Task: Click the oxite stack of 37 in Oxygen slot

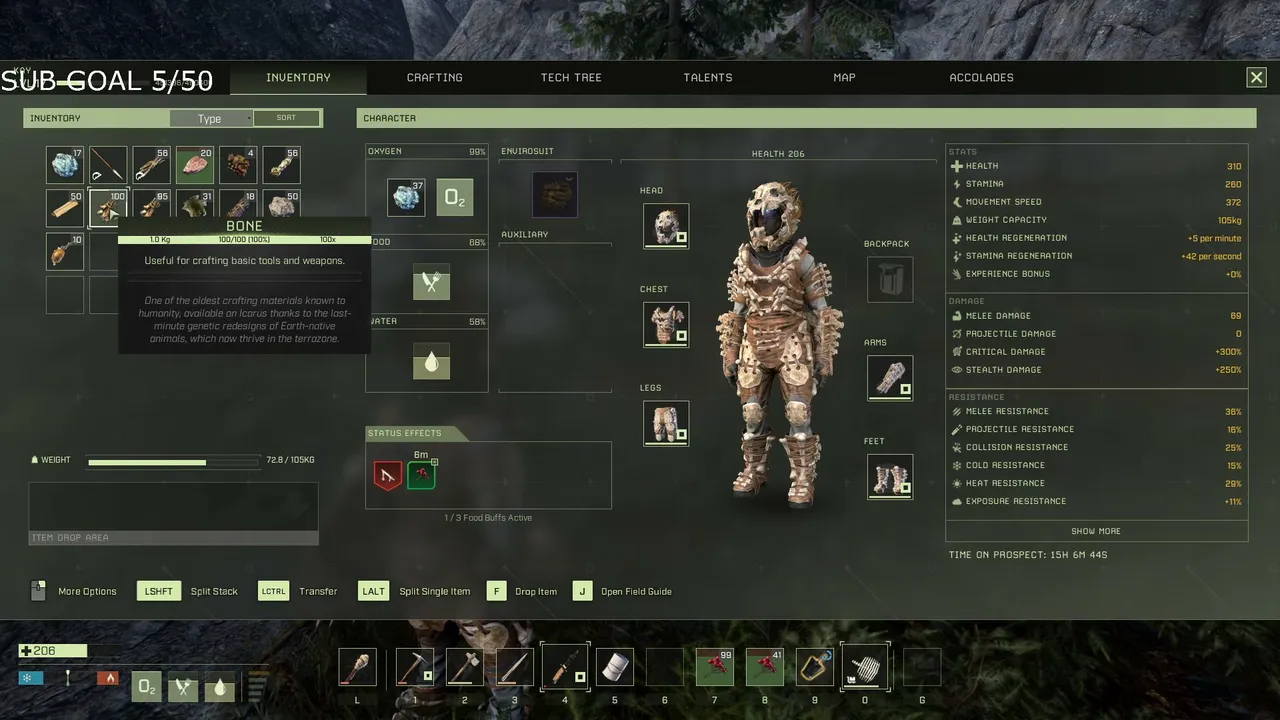Action: pyautogui.click(x=406, y=198)
